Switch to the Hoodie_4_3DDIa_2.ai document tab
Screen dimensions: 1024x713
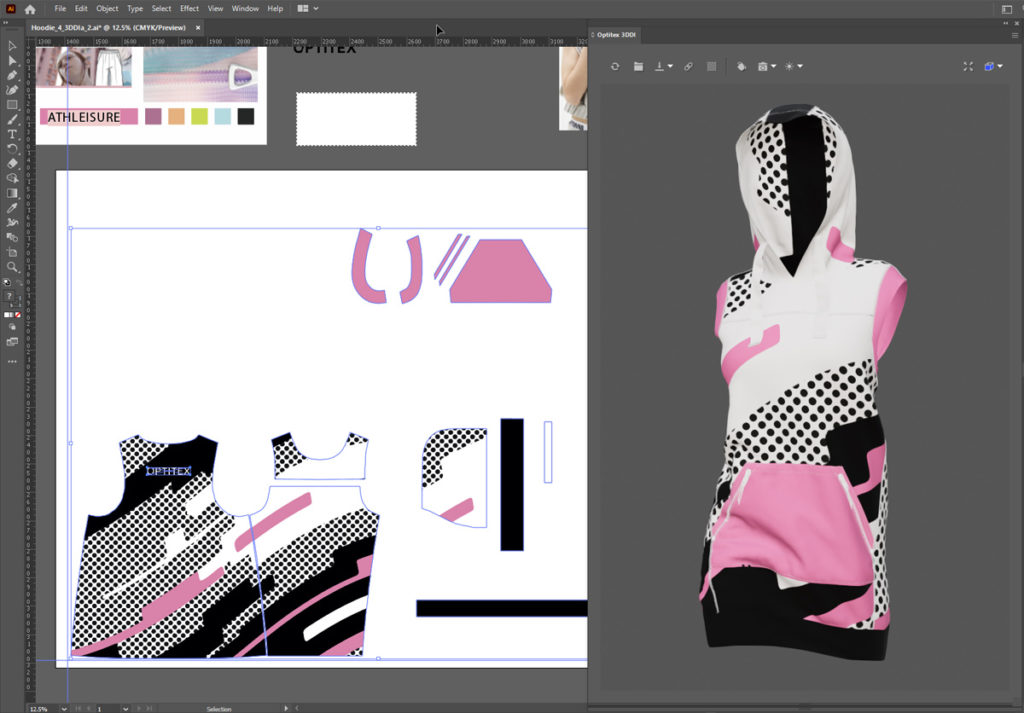click(x=108, y=27)
